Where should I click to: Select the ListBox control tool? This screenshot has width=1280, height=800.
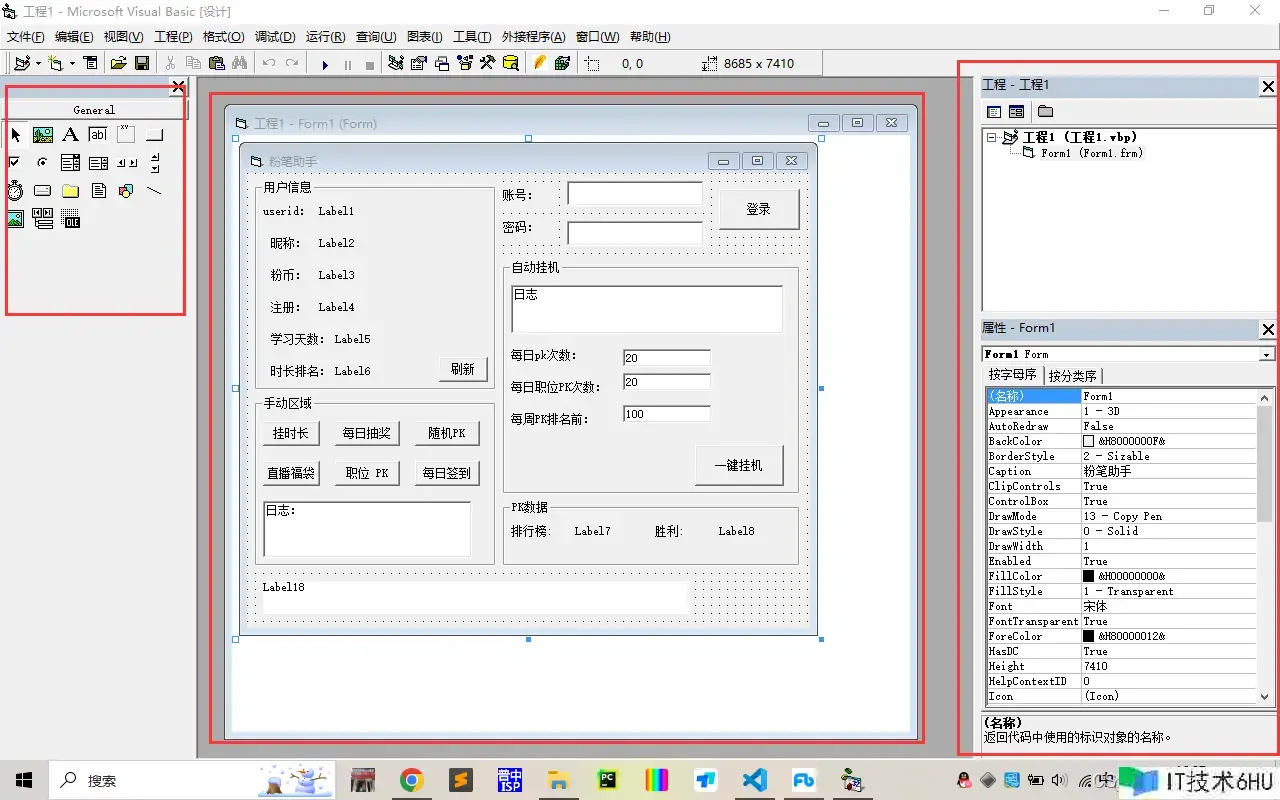pos(98,162)
